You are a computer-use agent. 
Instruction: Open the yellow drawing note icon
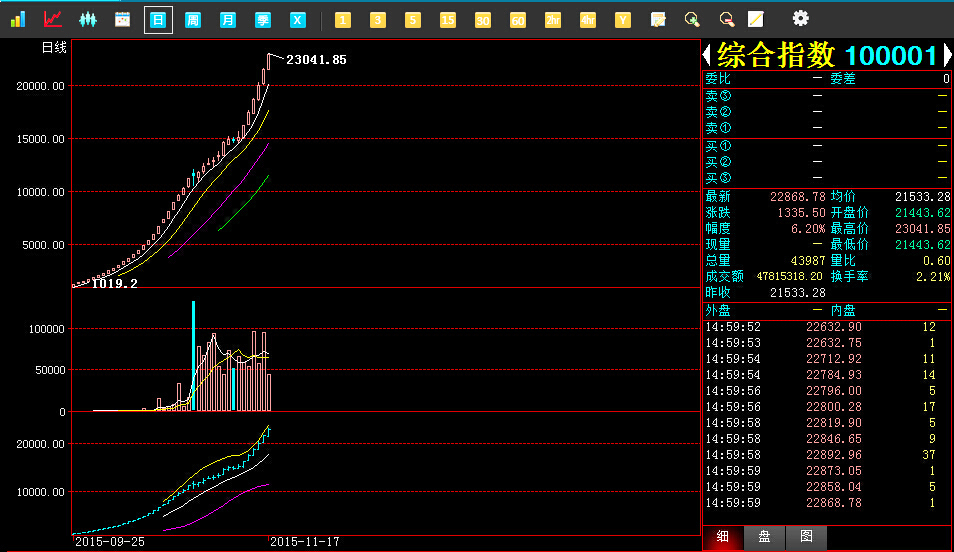756,19
